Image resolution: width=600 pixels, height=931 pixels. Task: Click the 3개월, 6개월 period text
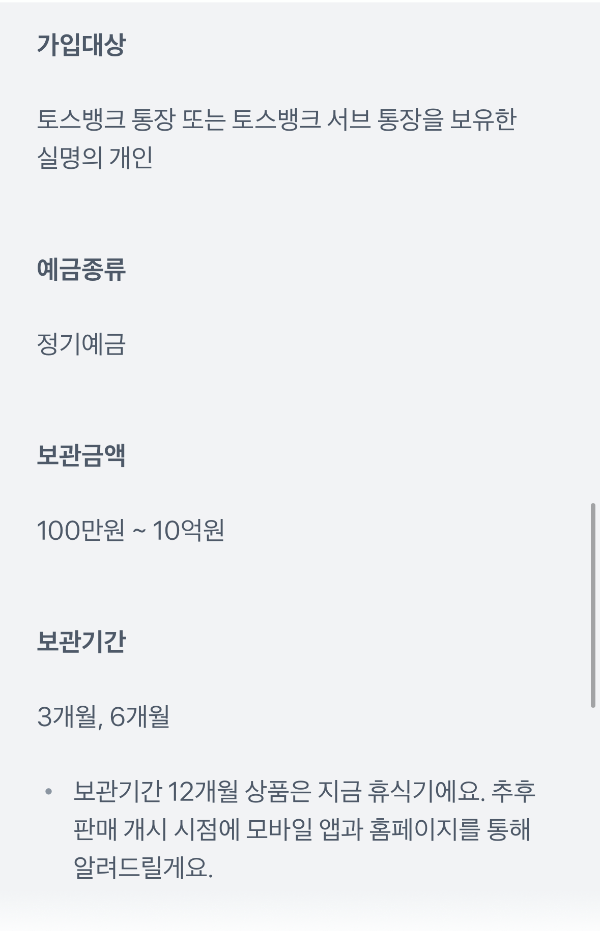coord(103,717)
